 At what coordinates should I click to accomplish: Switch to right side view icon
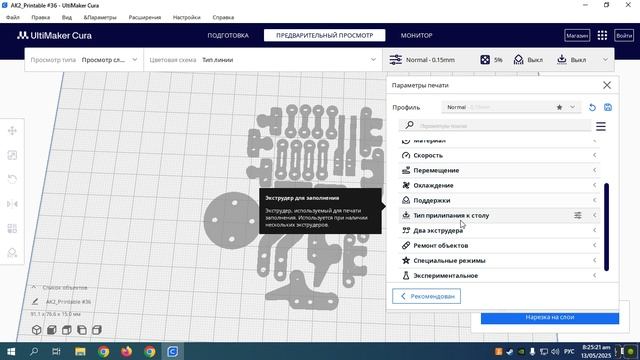click(97, 330)
